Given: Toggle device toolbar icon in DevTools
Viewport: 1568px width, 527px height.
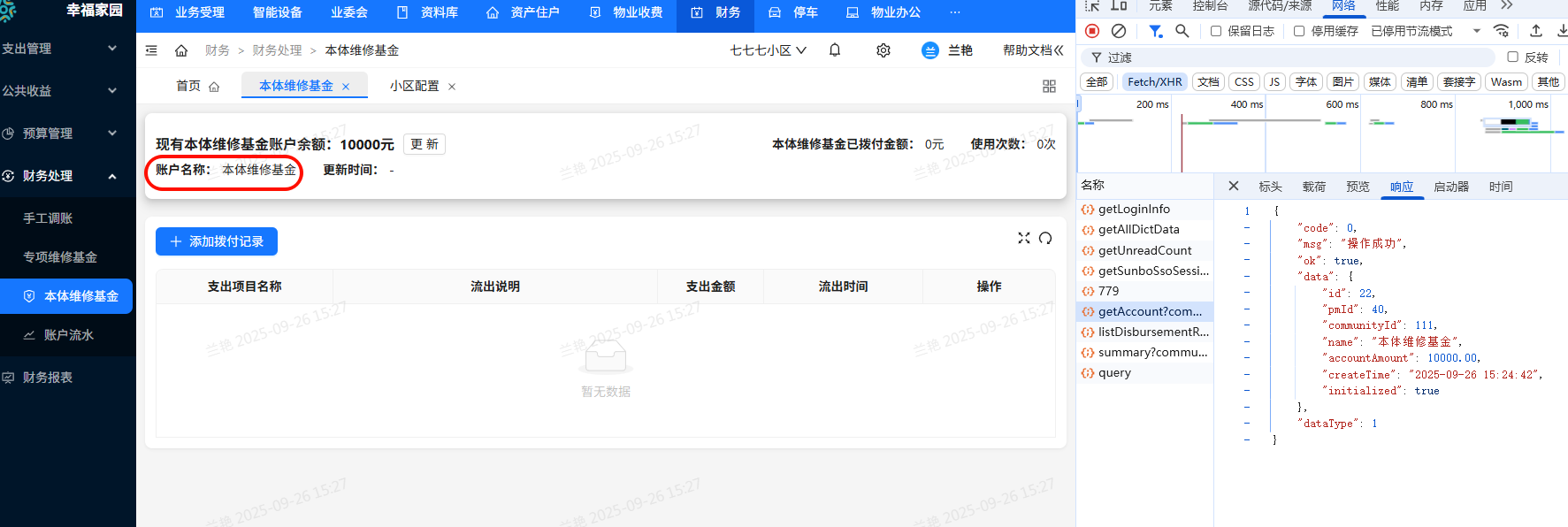Looking at the screenshot, I should coord(1119,5).
